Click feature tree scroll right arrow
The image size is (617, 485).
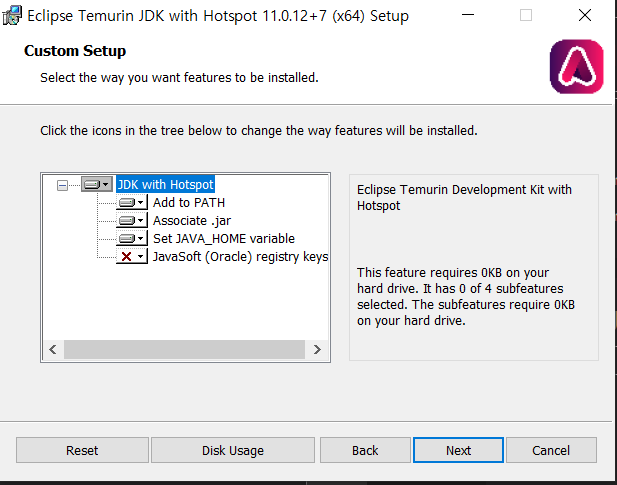tap(317, 349)
